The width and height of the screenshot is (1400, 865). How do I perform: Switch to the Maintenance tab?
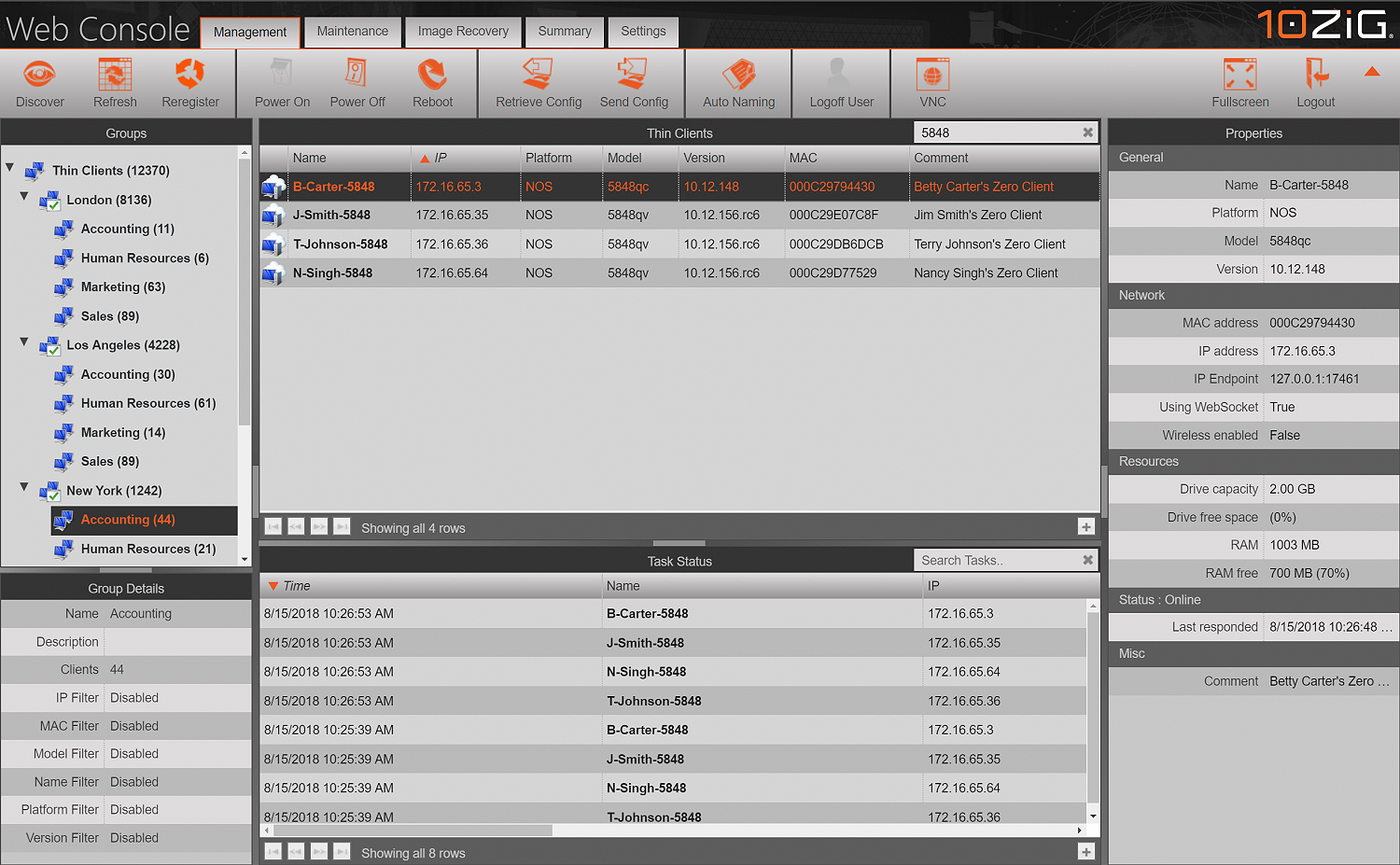pyautogui.click(x=352, y=31)
